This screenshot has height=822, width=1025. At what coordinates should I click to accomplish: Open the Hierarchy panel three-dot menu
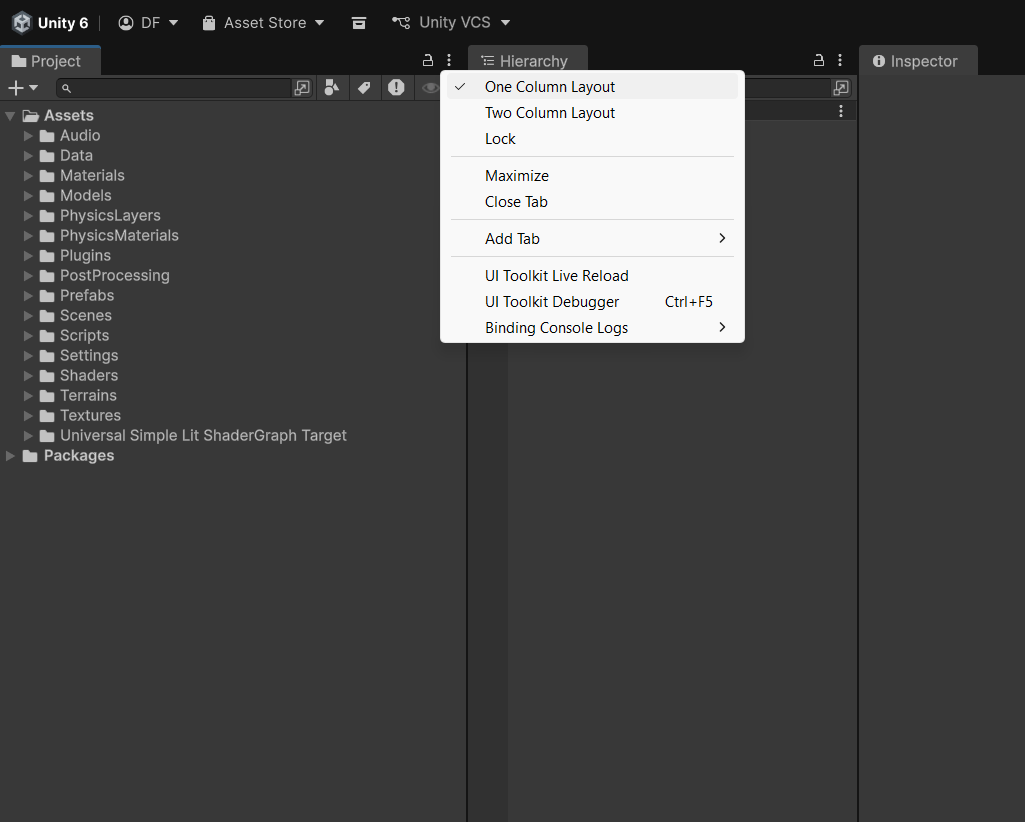click(840, 60)
